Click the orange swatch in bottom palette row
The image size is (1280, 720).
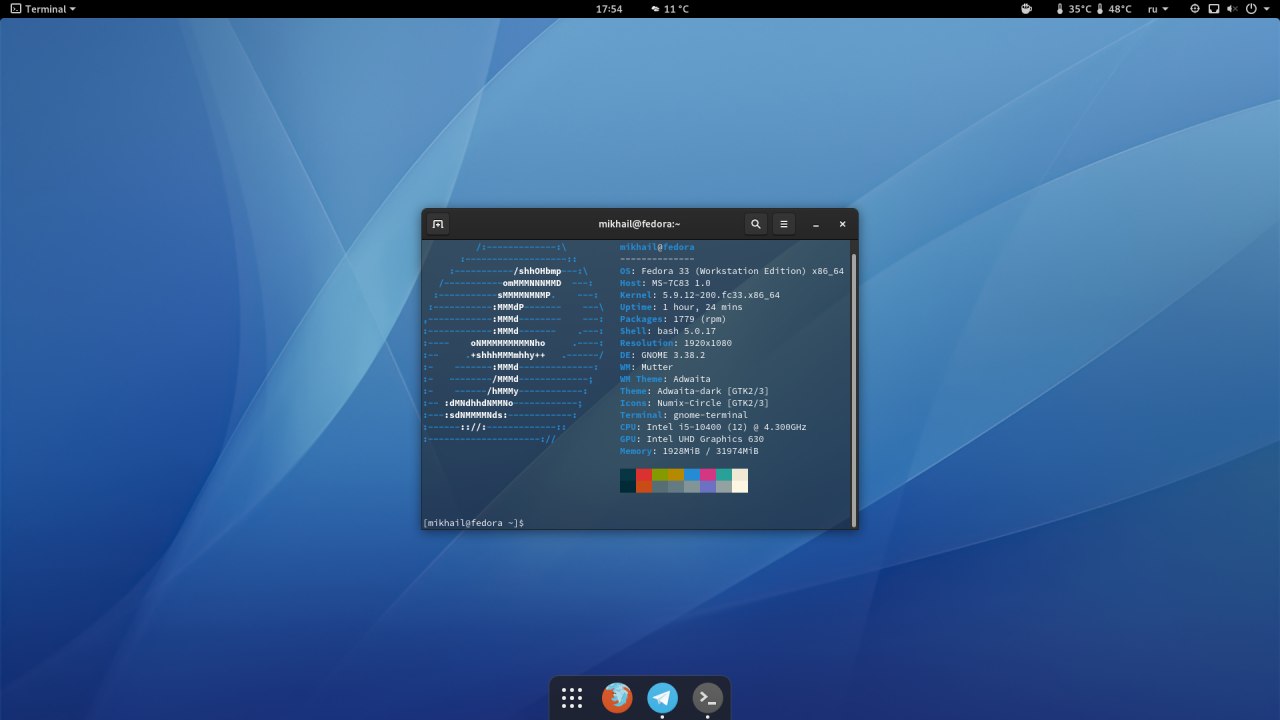[x=644, y=487]
